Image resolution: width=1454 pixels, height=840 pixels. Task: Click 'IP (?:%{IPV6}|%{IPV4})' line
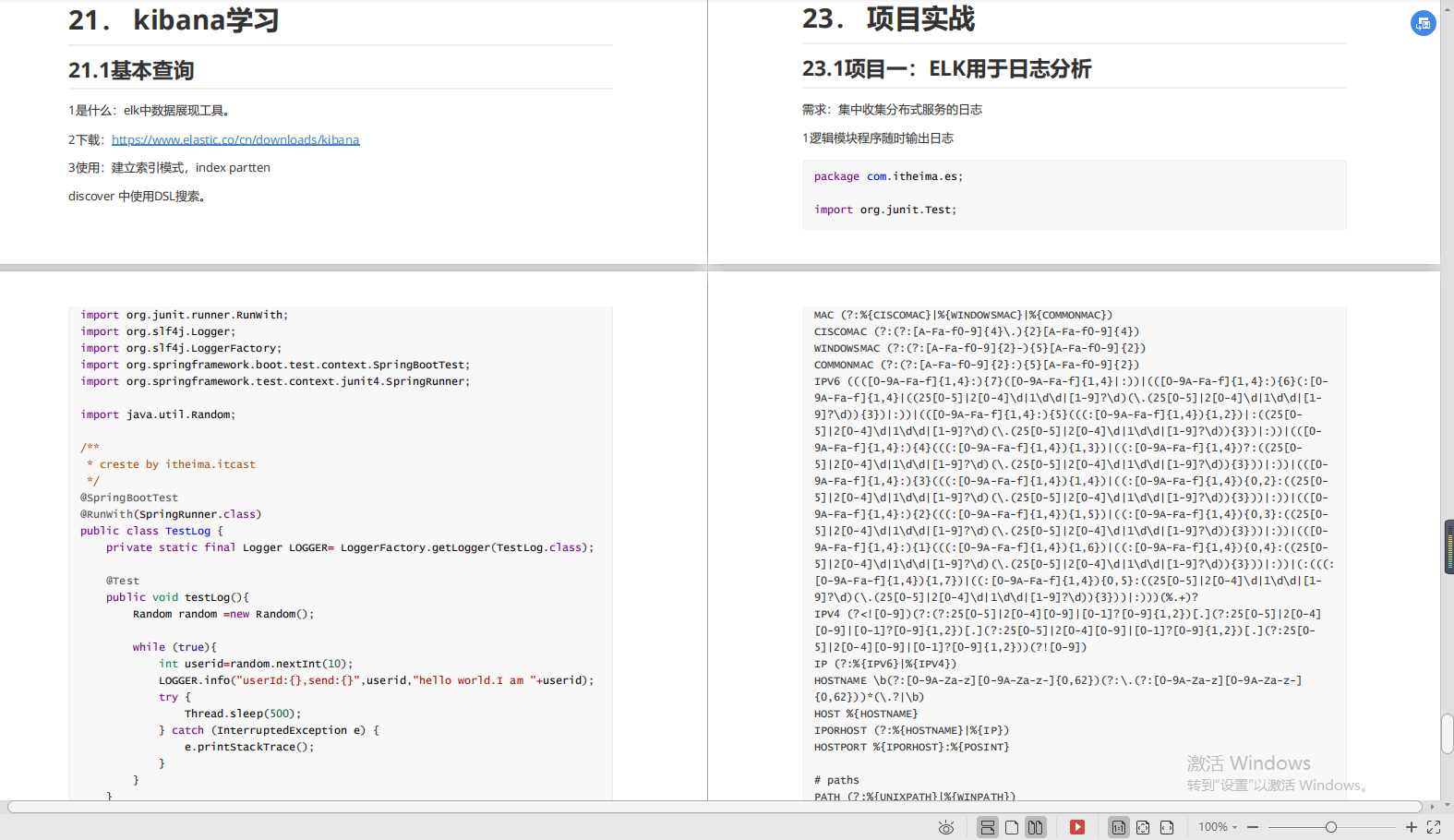click(885, 664)
